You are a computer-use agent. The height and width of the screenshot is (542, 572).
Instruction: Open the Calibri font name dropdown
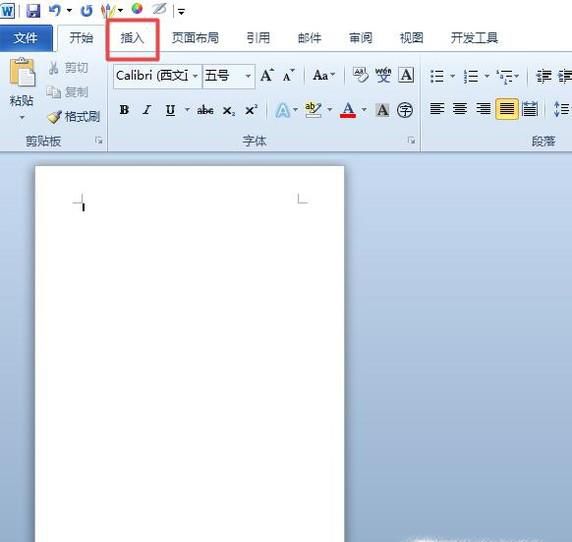click(x=195, y=76)
